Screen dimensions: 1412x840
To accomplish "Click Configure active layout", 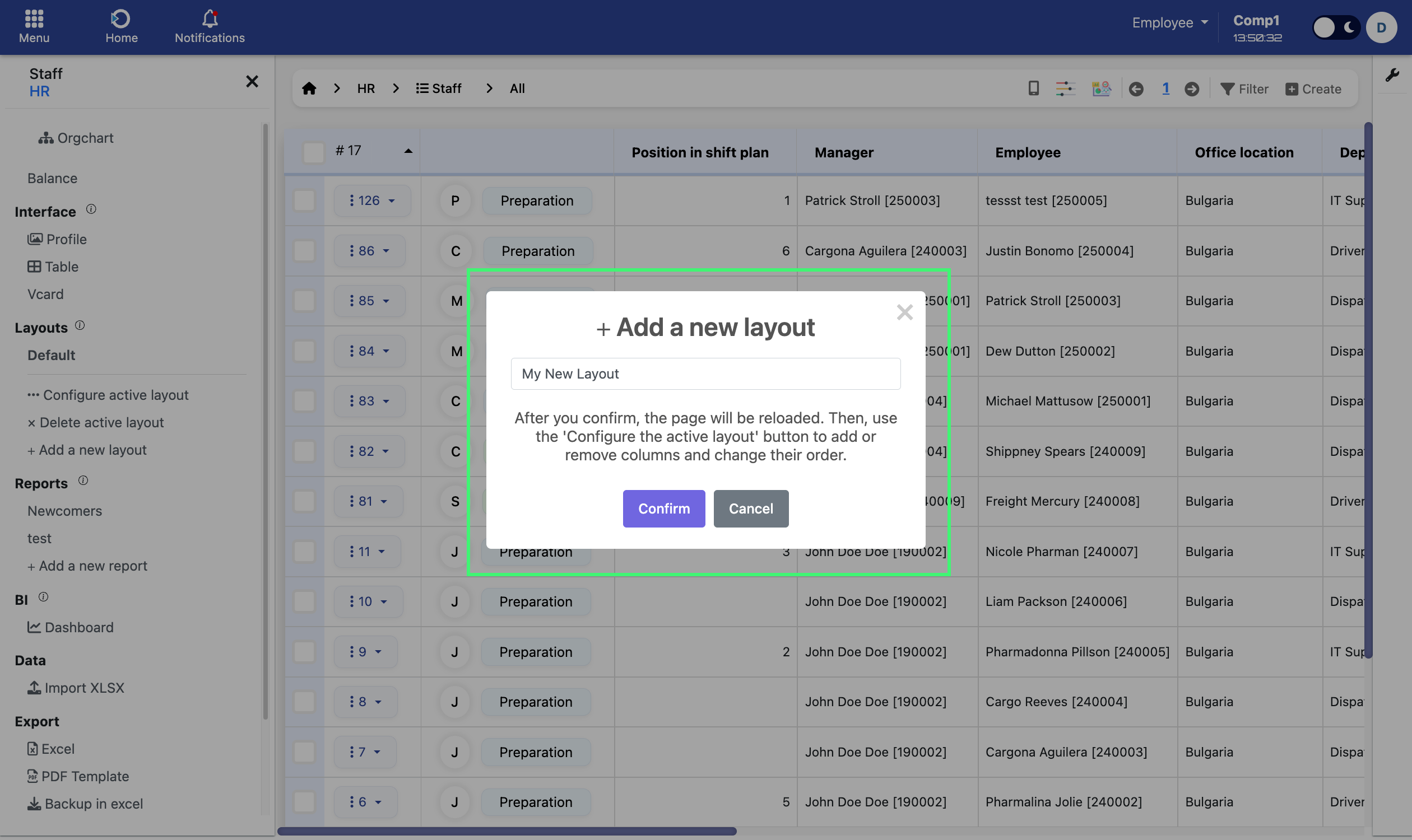I will point(108,395).
